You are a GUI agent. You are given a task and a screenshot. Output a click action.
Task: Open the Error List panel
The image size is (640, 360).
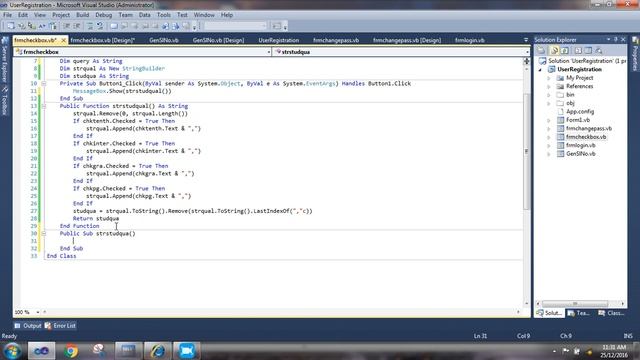click(60, 326)
